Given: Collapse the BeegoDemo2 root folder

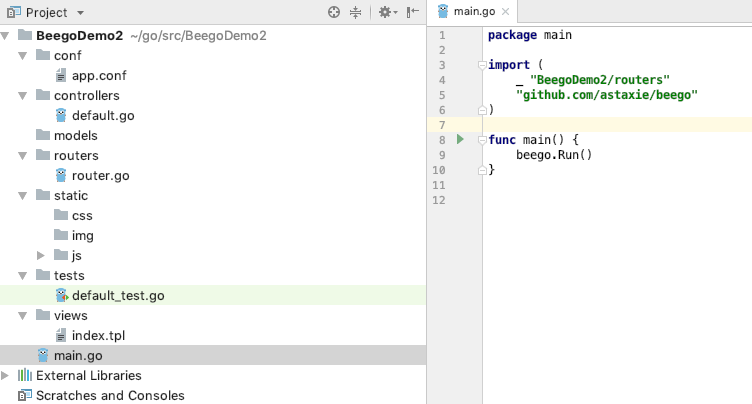Looking at the screenshot, I should click(7, 35).
